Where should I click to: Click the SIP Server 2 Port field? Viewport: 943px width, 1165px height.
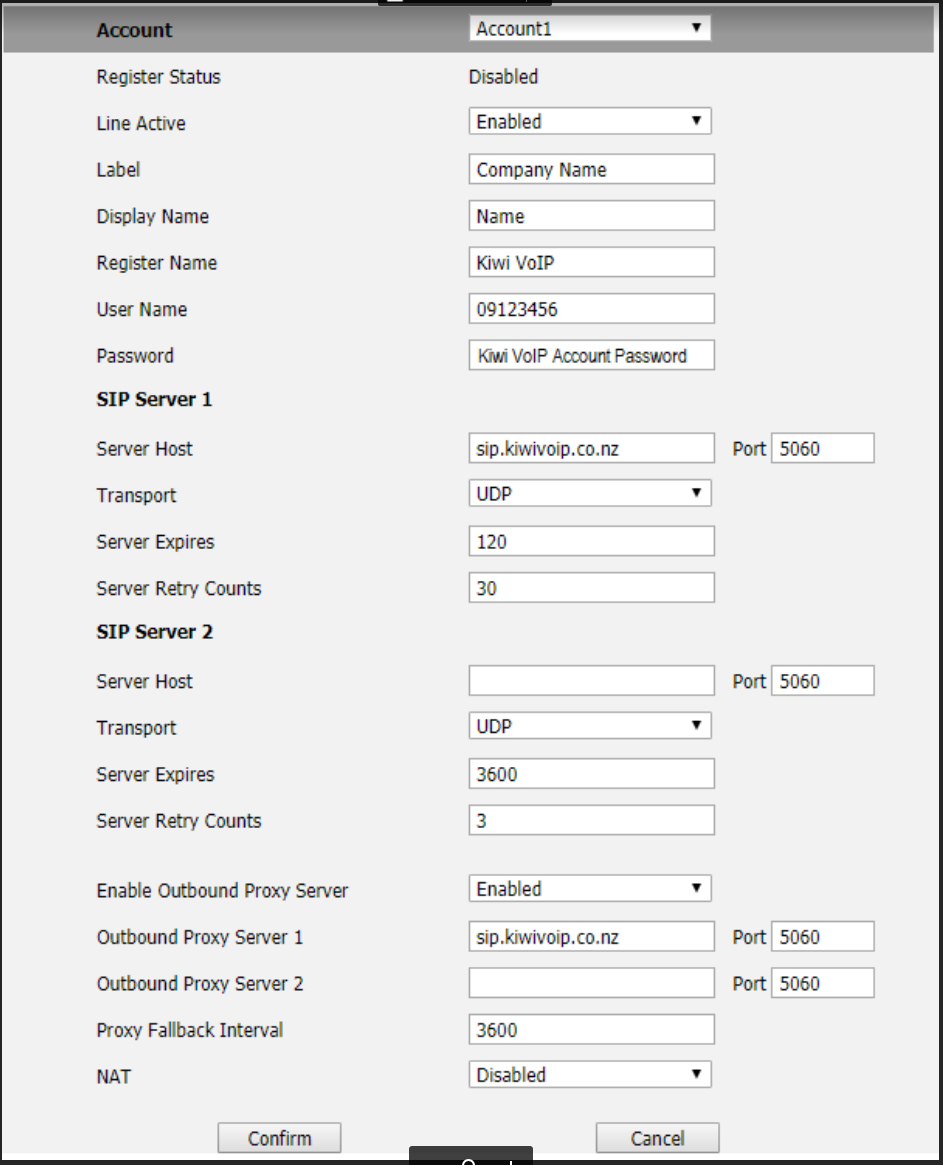823,681
